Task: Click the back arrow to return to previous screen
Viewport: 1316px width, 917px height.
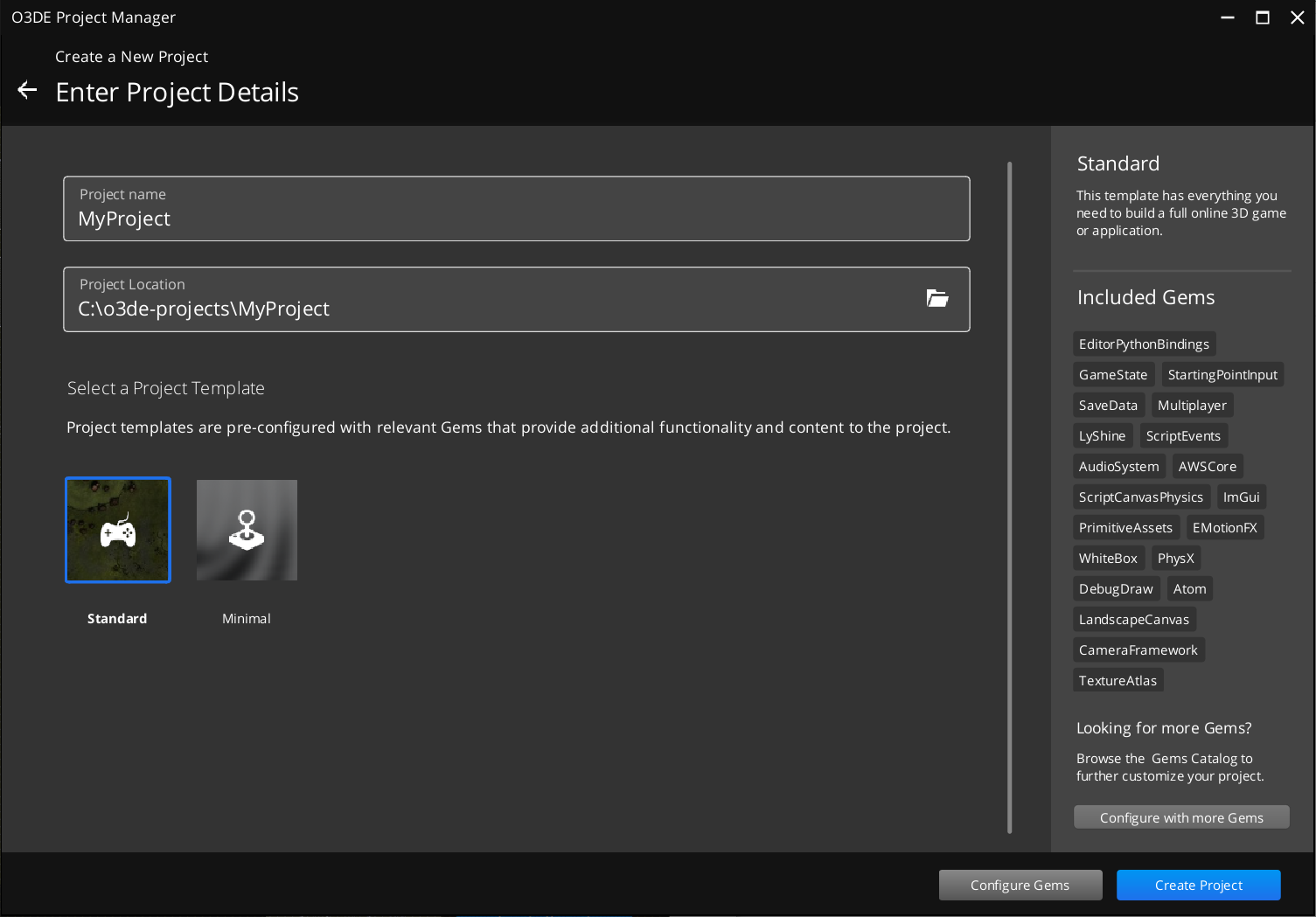Action: pyautogui.click(x=26, y=90)
